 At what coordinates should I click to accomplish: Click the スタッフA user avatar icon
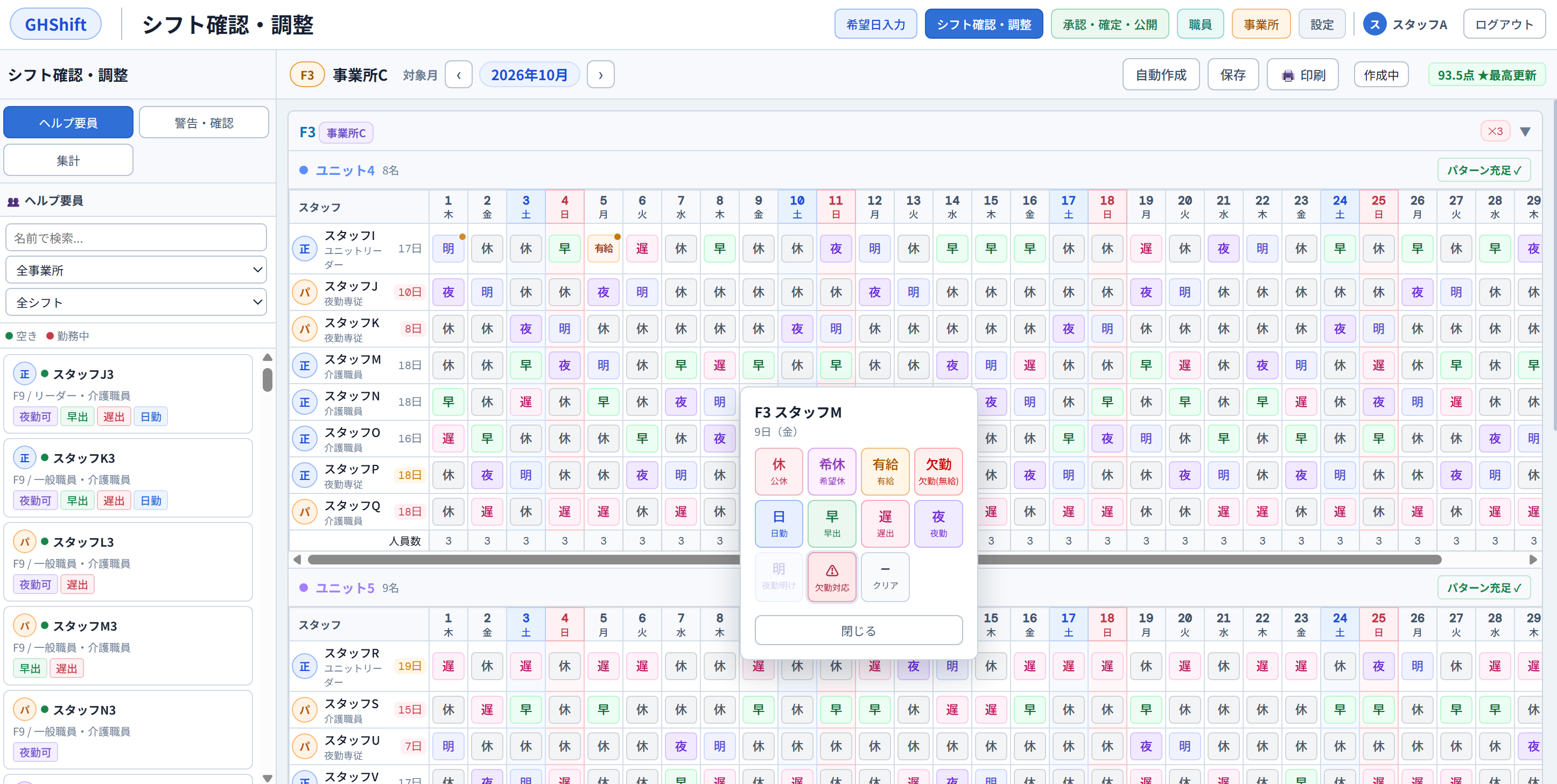1374,24
